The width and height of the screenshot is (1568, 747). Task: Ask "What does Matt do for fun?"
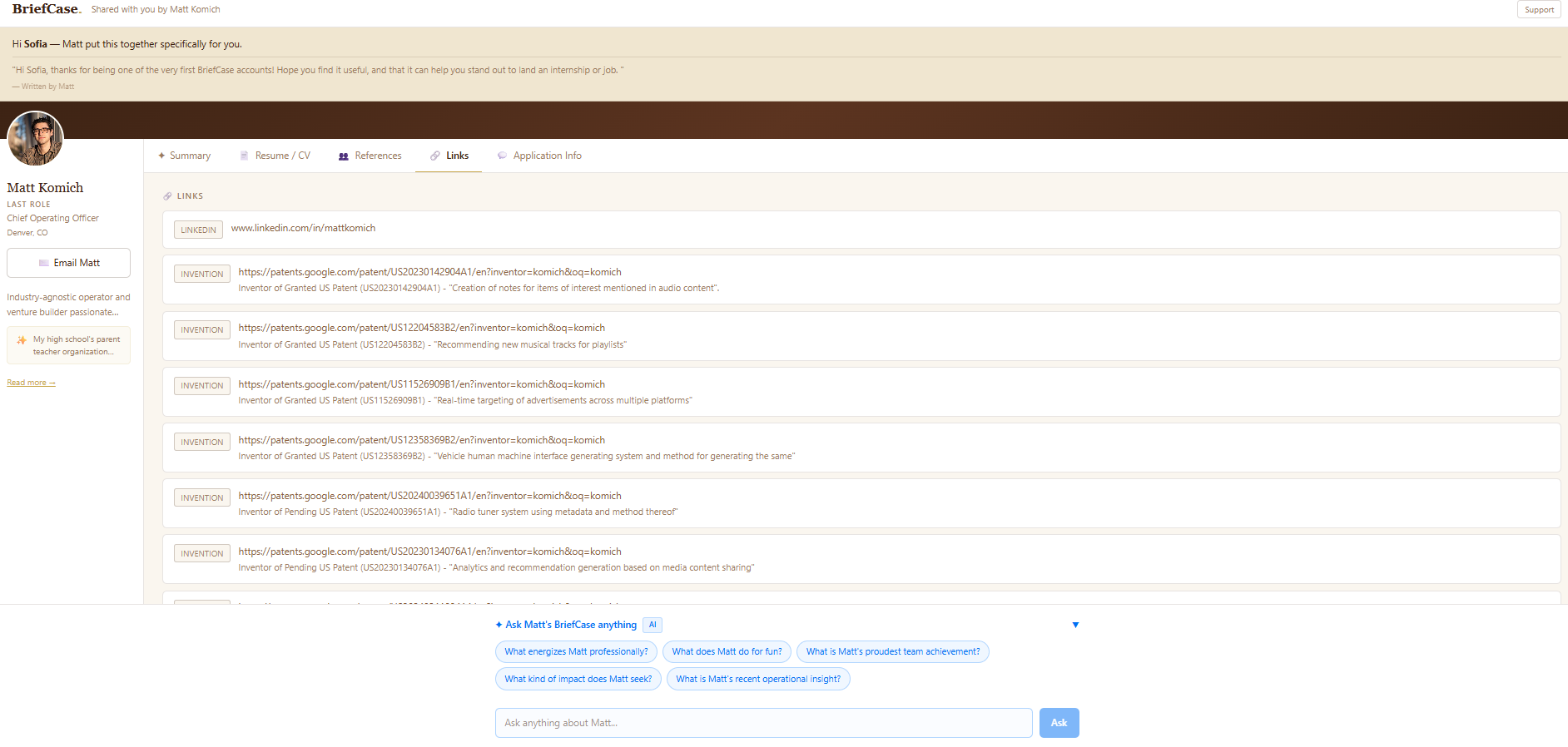click(x=727, y=651)
